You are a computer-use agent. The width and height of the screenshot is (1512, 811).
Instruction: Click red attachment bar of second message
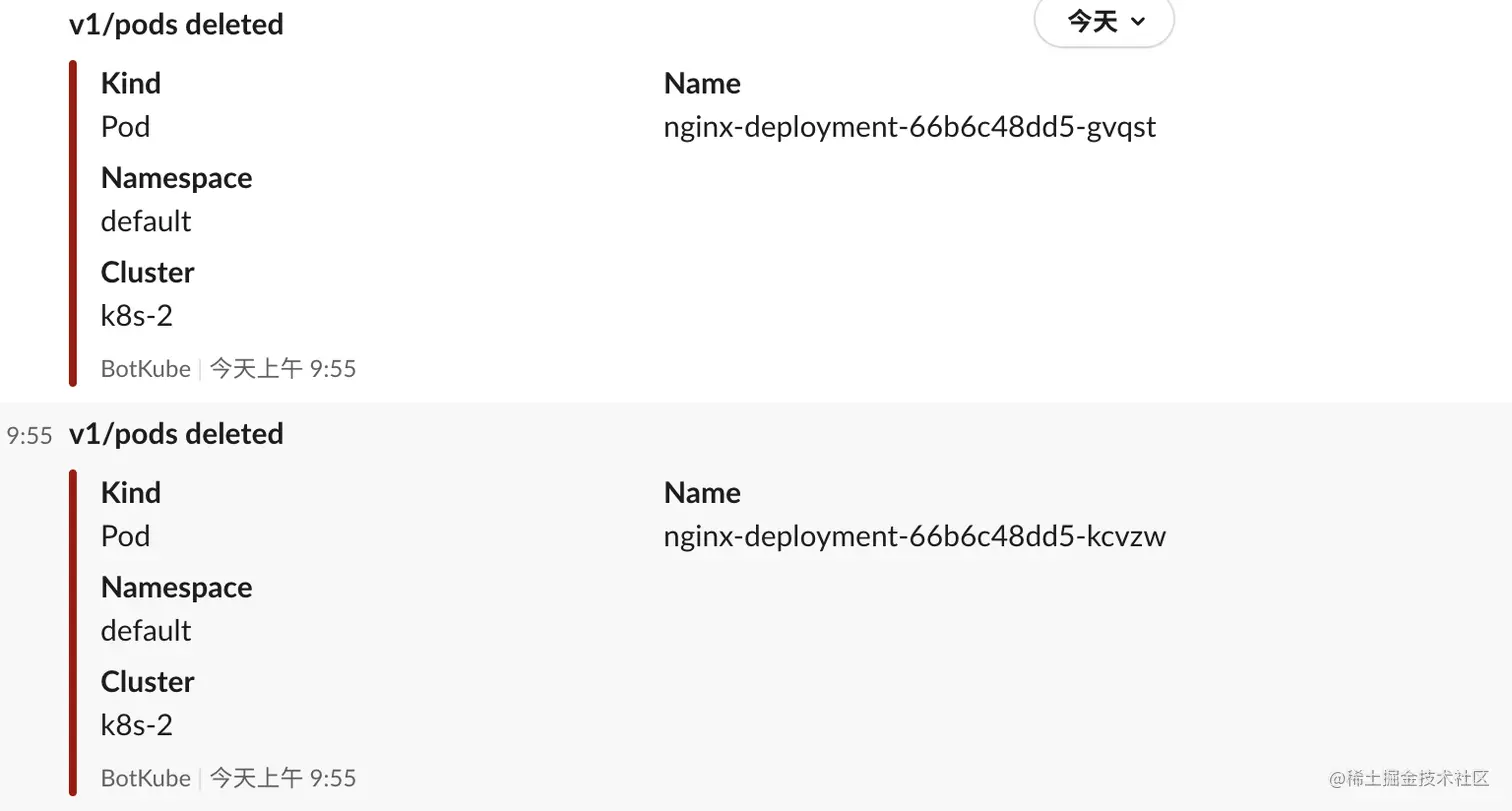tap(73, 632)
